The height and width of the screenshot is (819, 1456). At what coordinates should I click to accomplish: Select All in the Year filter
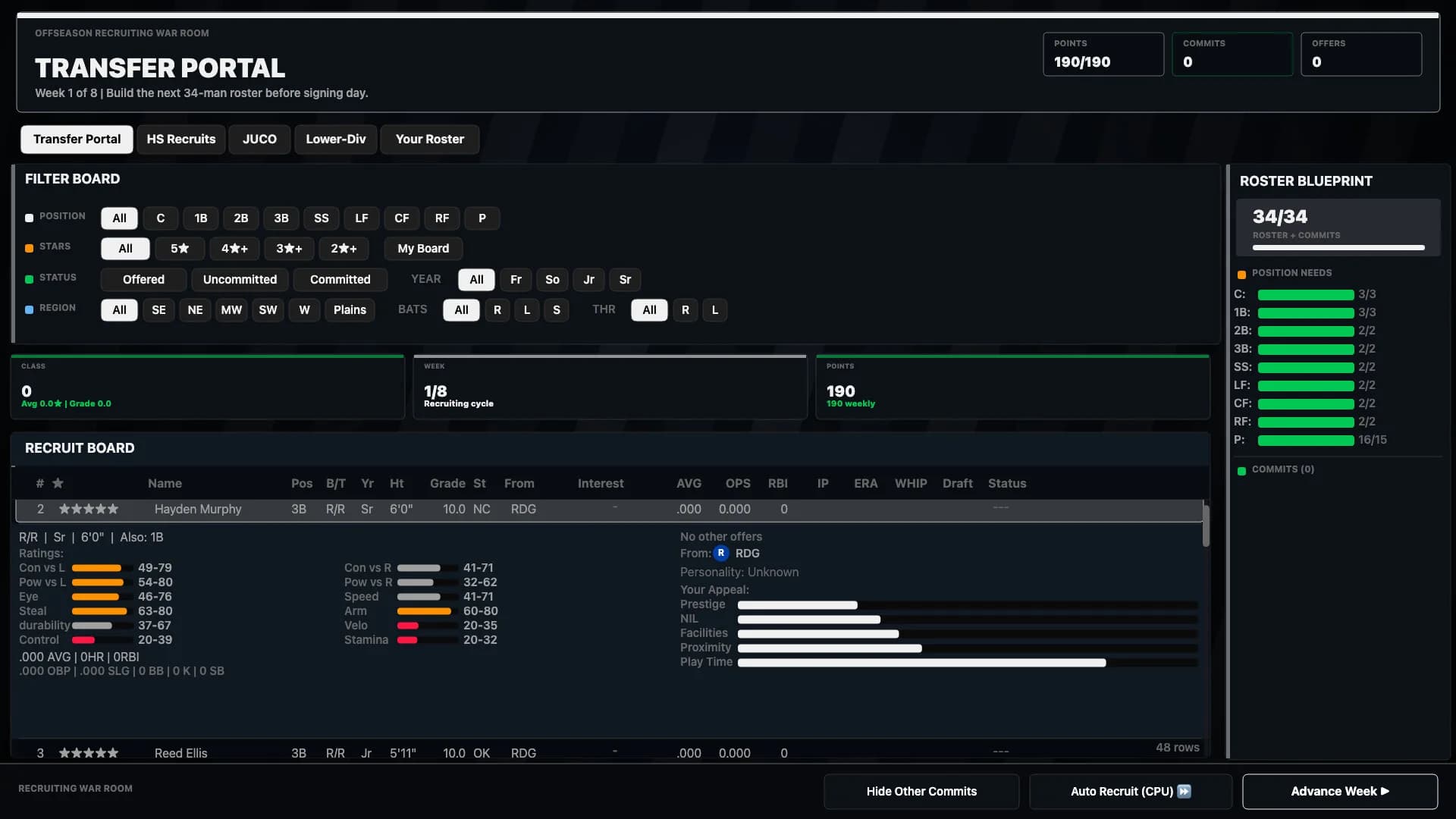pos(476,280)
